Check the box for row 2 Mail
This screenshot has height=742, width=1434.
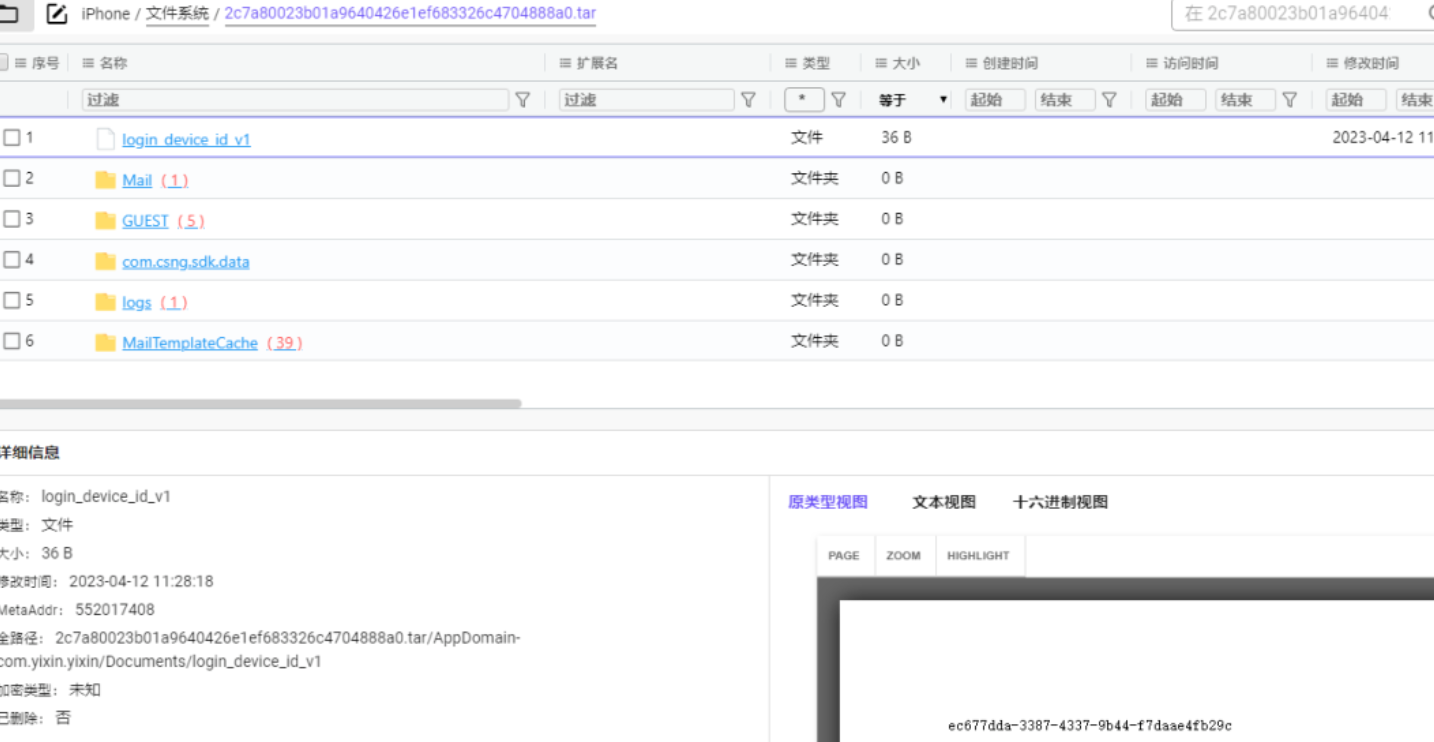pos(12,178)
